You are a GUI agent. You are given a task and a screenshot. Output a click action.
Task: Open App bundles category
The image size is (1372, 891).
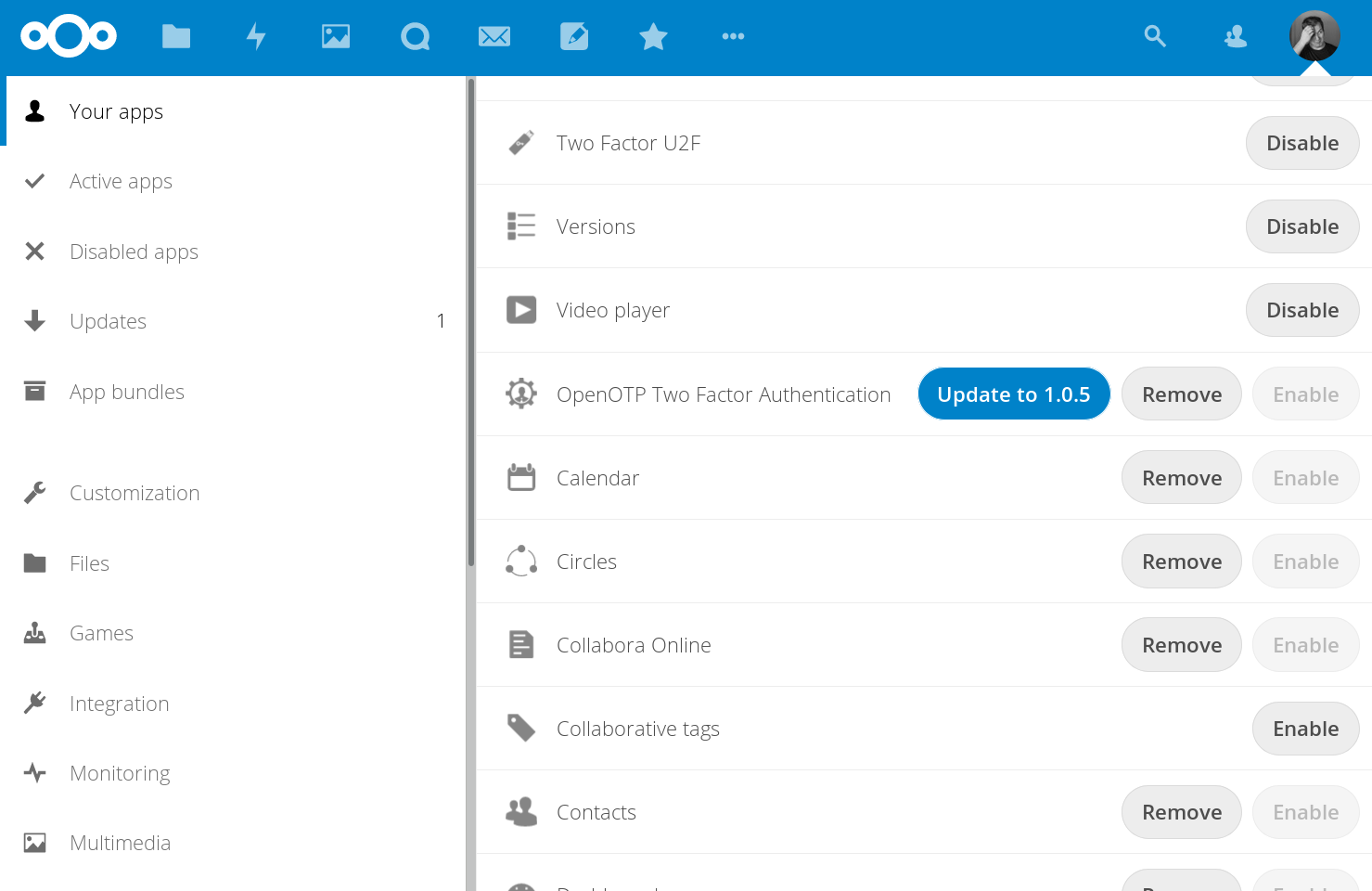coord(232,392)
